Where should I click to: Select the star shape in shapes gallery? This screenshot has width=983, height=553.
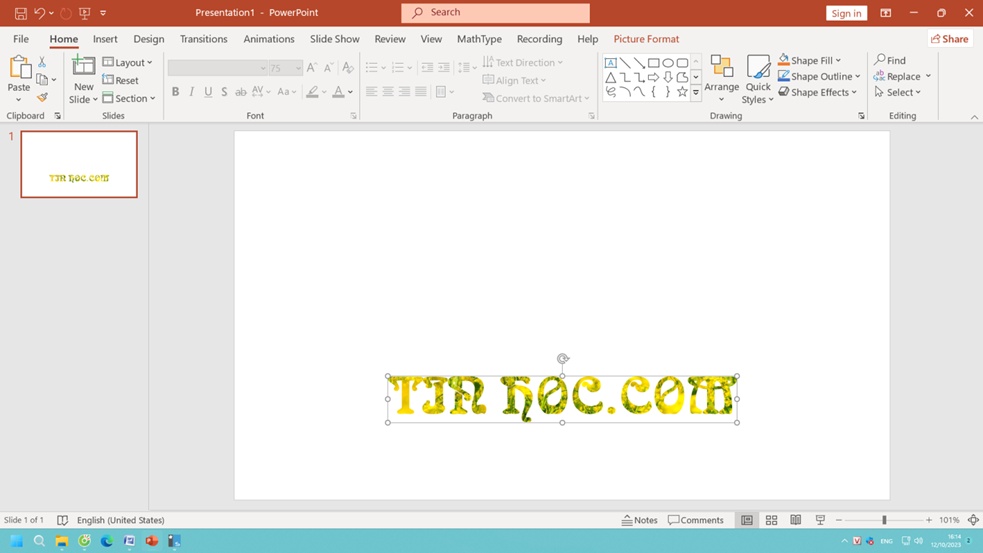pyautogui.click(x=682, y=92)
